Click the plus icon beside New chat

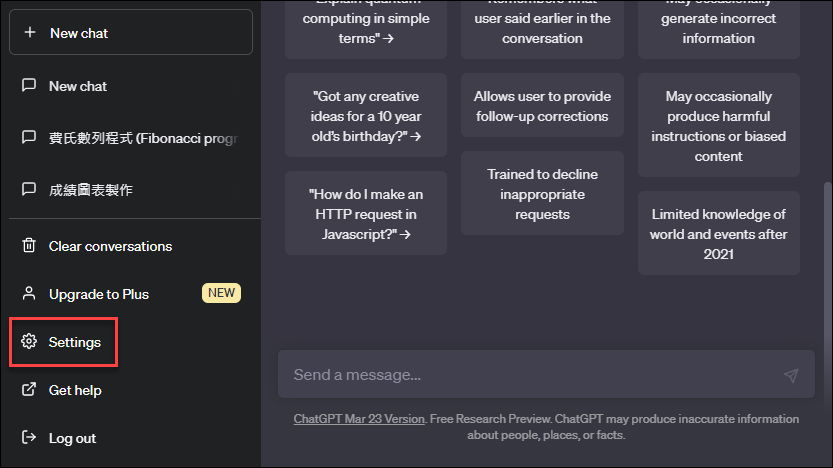pyautogui.click(x=30, y=33)
